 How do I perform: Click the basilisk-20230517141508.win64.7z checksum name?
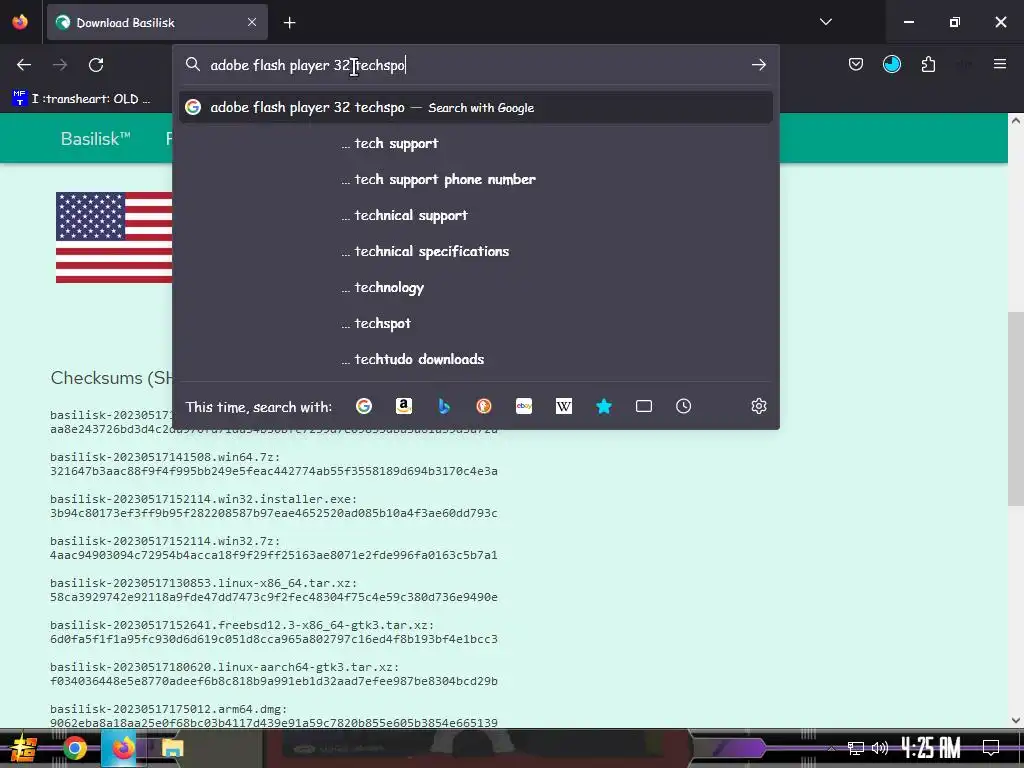pyautogui.click(x=165, y=457)
